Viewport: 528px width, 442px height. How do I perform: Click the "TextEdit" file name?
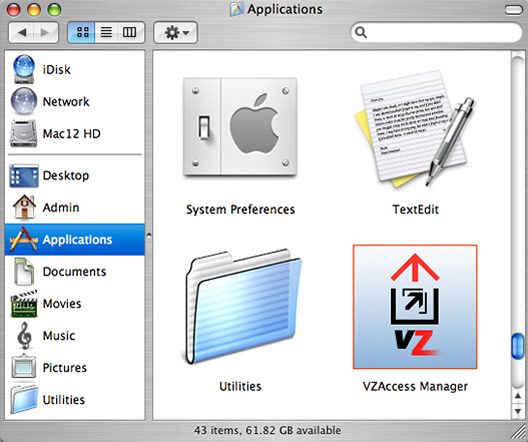coord(416,209)
